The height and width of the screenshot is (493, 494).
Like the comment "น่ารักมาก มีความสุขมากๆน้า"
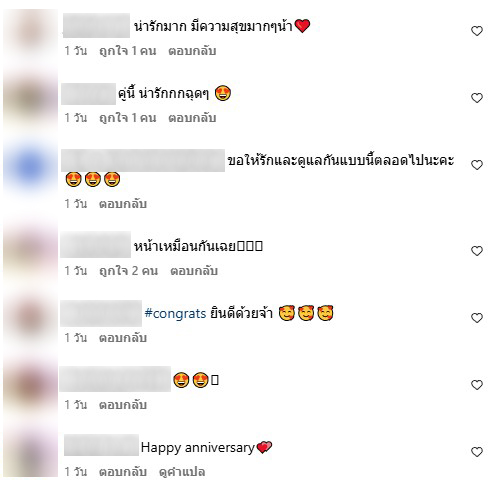(477, 31)
